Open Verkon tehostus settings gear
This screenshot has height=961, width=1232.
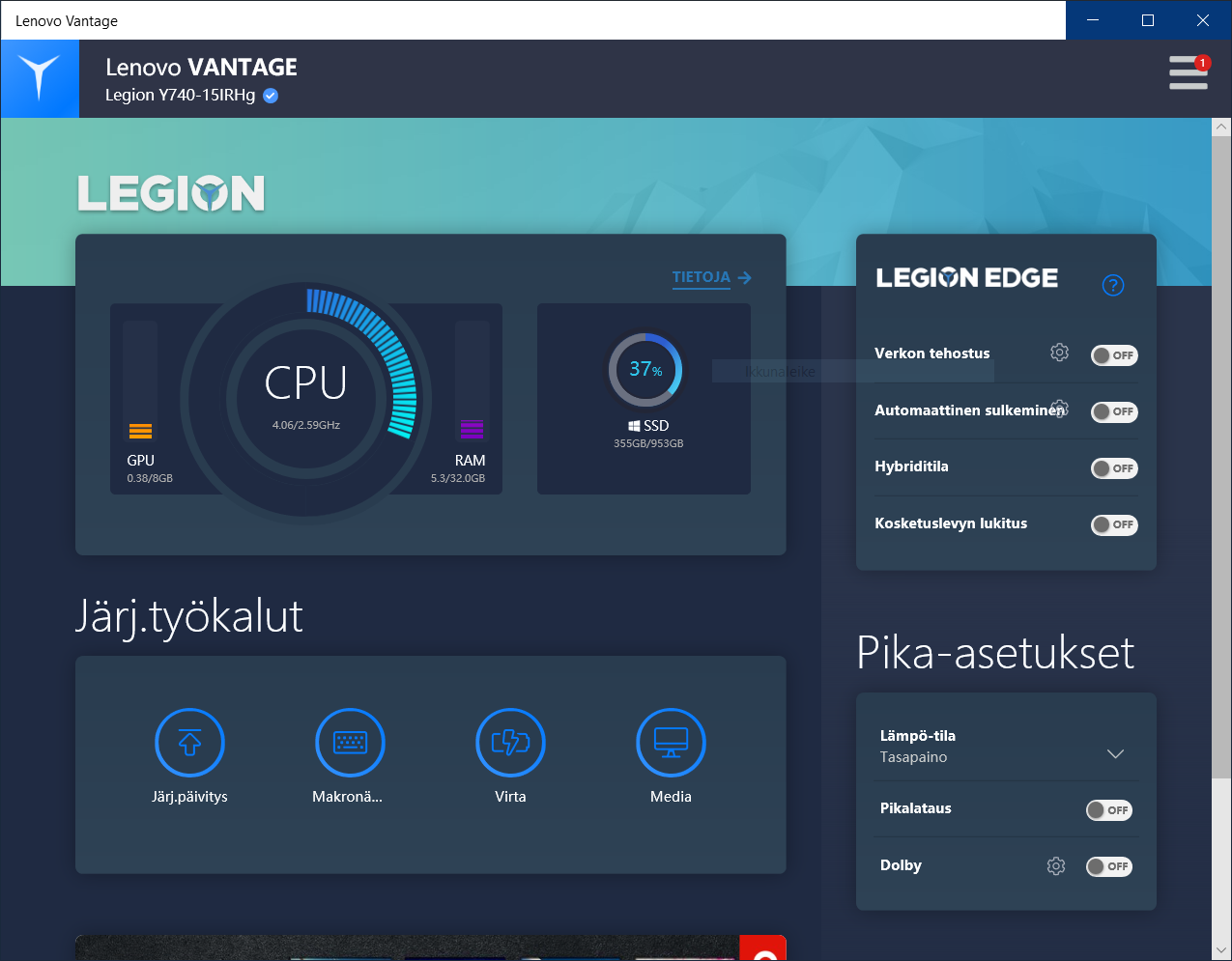1060,353
